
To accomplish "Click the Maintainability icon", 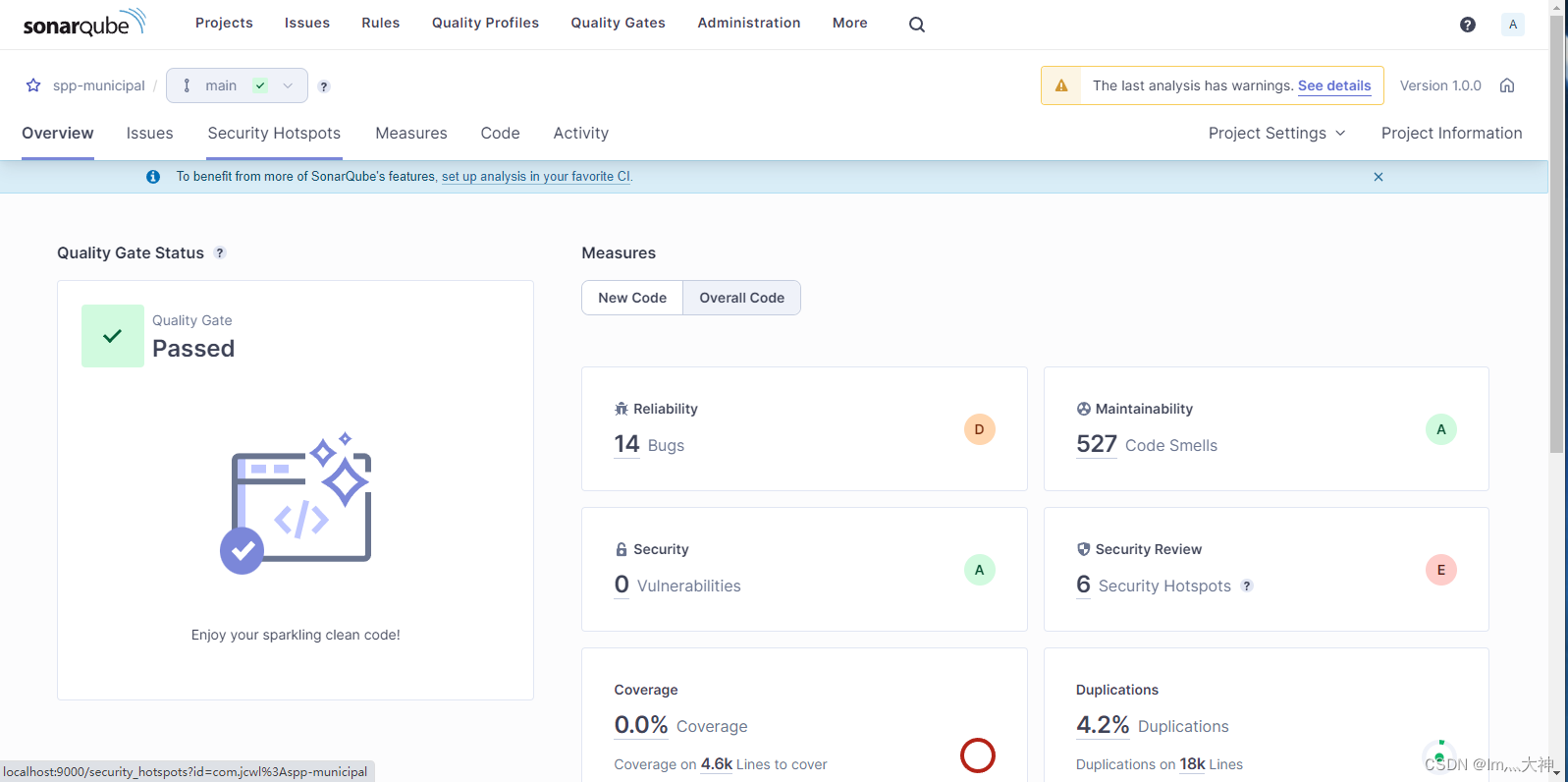I will pos(1084,409).
